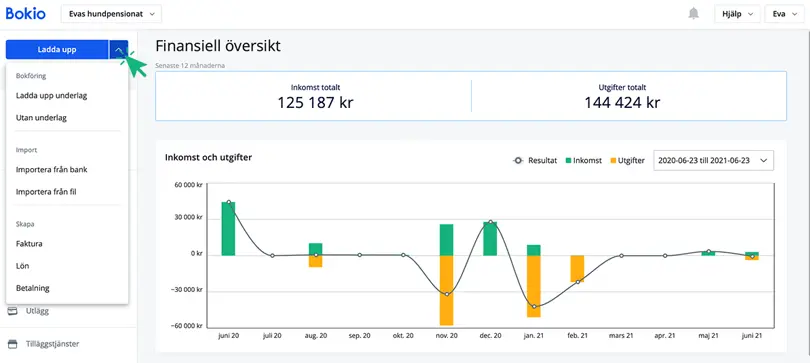
Task: Click the green aug. 20 income bar
Action: tap(316, 249)
